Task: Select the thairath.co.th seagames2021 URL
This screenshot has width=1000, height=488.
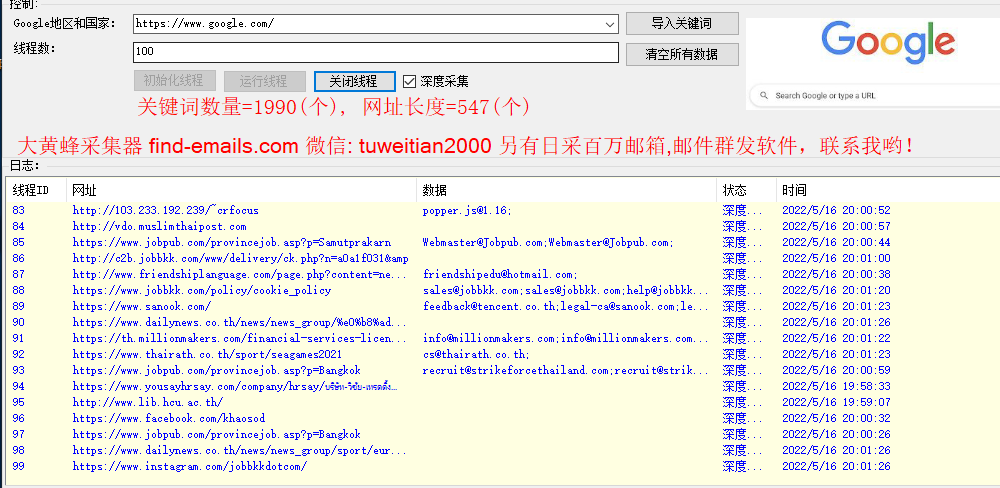Action: tap(207, 354)
